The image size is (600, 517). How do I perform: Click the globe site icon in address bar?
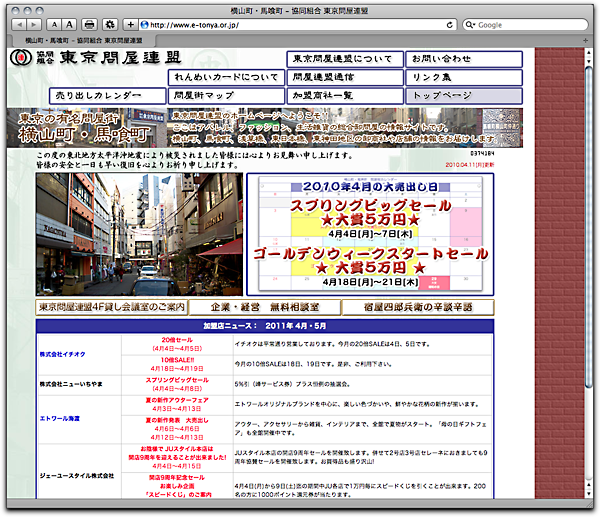144,25
